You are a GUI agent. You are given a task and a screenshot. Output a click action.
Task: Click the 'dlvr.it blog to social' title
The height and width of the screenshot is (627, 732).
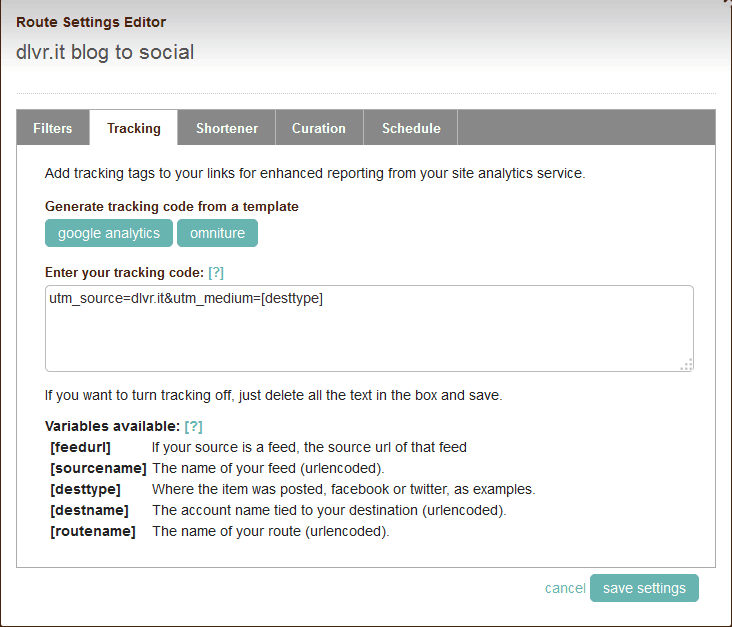click(105, 52)
